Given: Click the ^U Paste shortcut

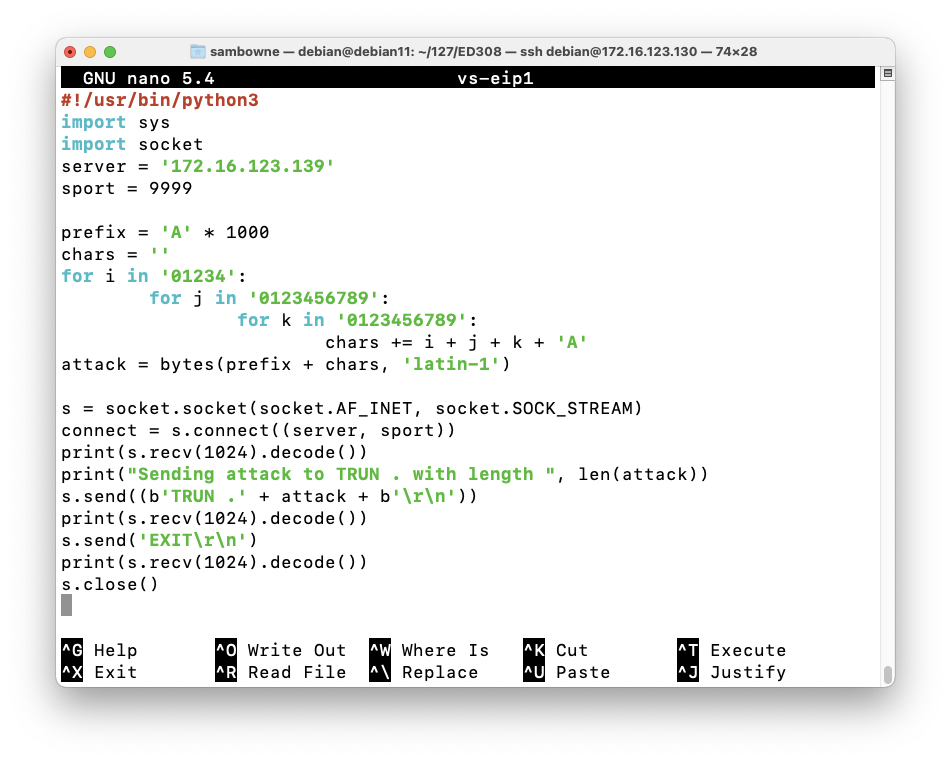Looking at the screenshot, I should click(566, 672).
